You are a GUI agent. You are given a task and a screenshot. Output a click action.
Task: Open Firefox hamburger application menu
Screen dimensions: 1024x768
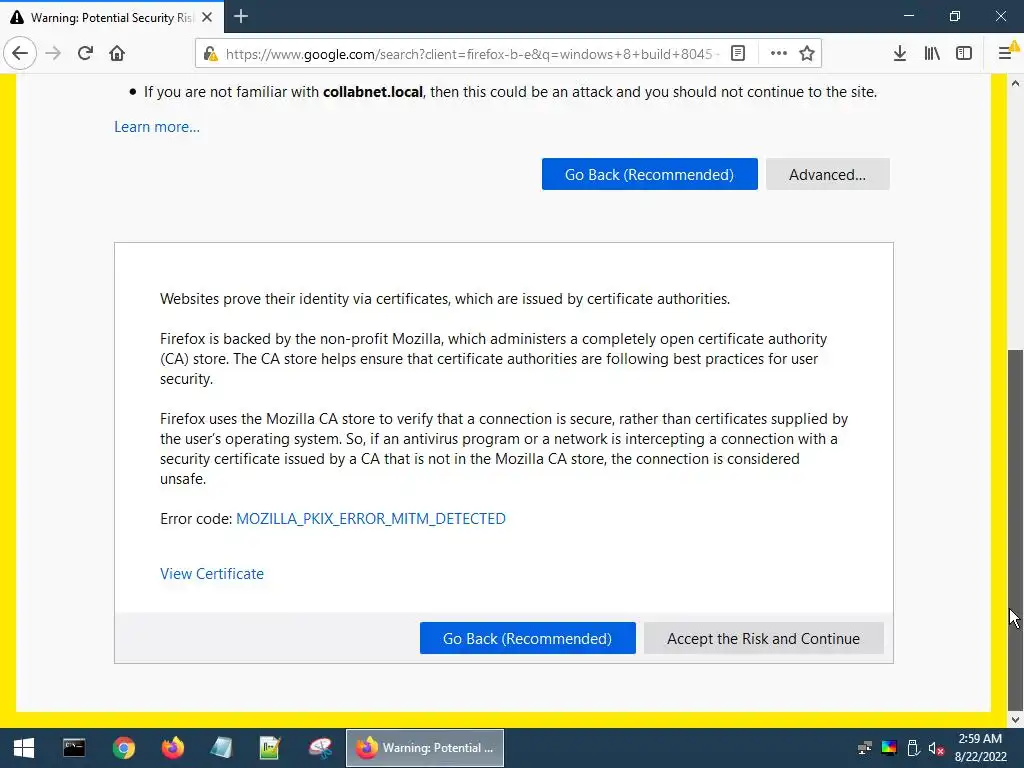1006,53
